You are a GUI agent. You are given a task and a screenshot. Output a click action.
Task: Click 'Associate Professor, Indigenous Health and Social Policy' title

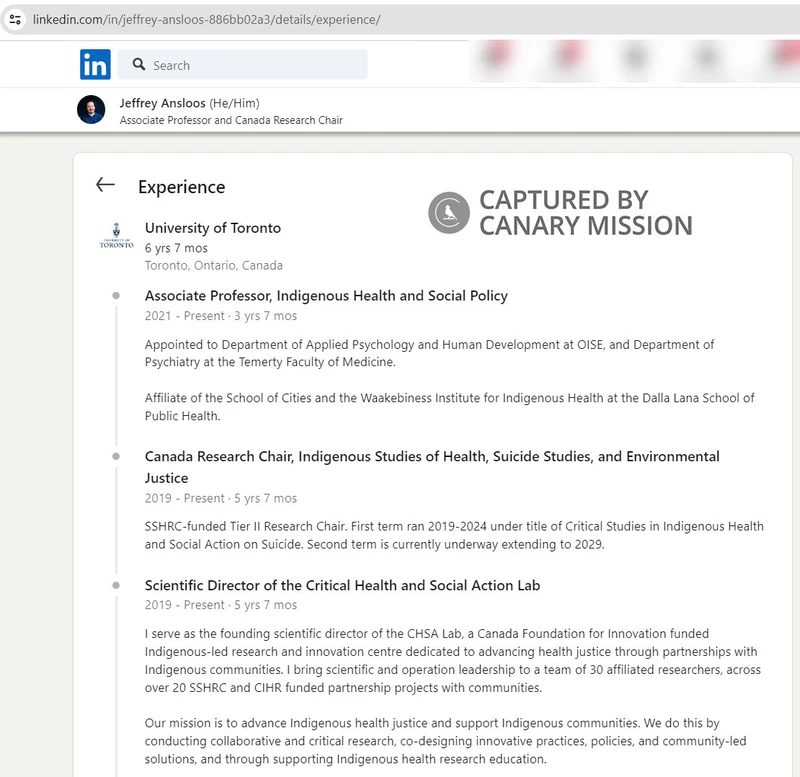tap(327, 296)
